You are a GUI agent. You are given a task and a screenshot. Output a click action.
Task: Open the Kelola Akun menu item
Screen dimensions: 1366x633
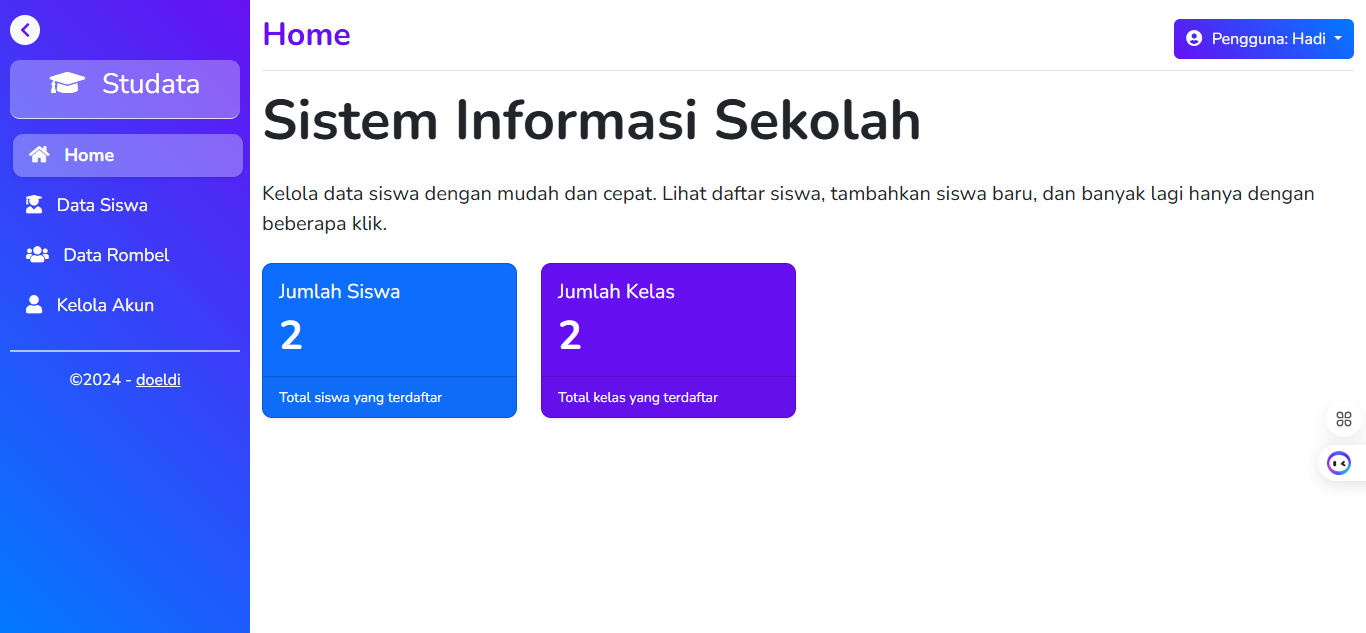[x=105, y=305]
